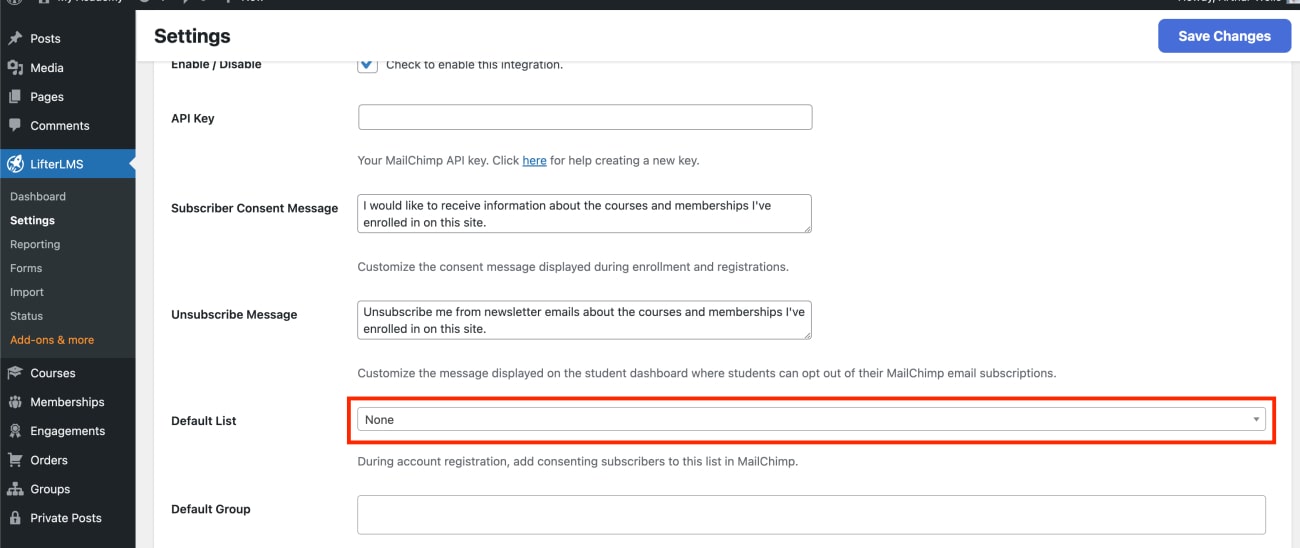
Task: Click the Pages icon in the sidebar
Action: [15, 97]
